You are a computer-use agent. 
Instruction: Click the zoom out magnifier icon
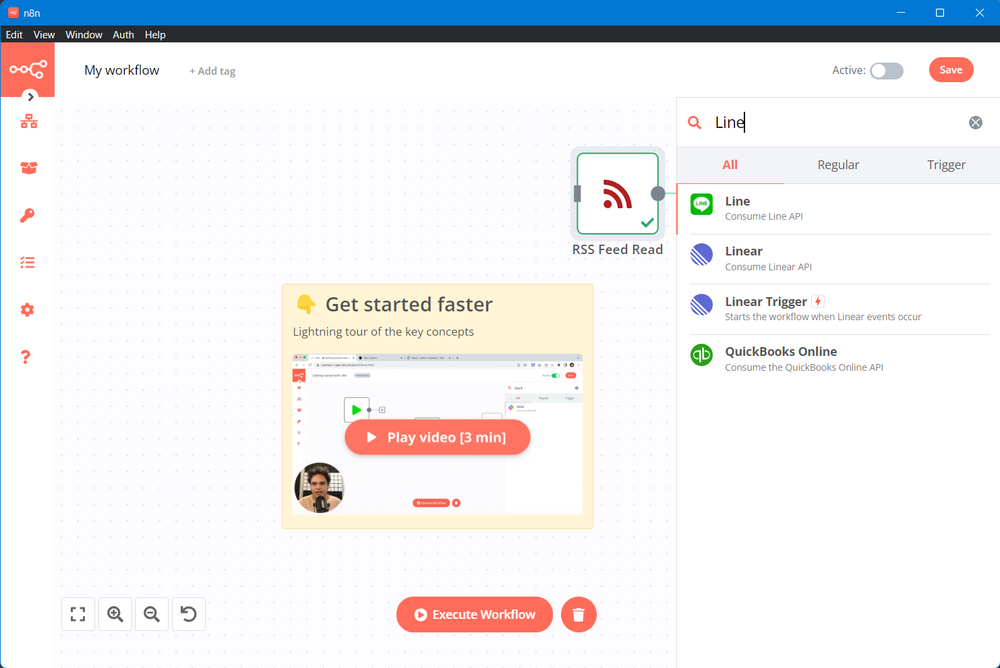(x=152, y=614)
